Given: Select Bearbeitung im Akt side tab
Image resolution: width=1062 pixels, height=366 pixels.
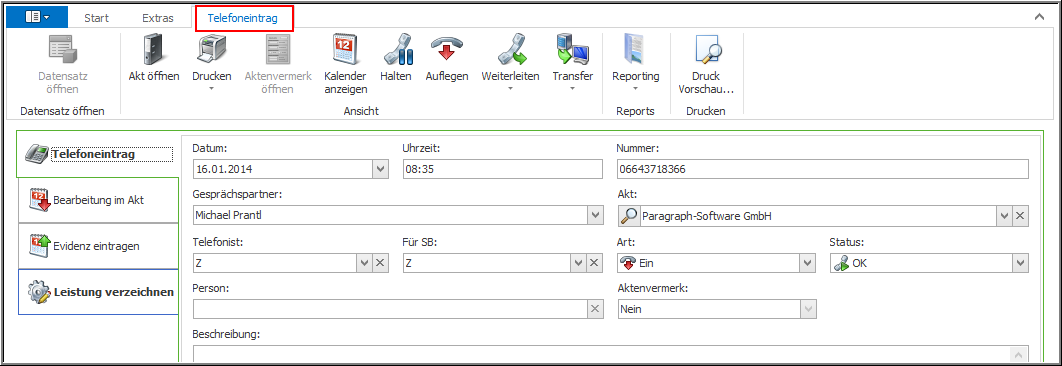Looking at the screenshot, I should pos(98,200).
